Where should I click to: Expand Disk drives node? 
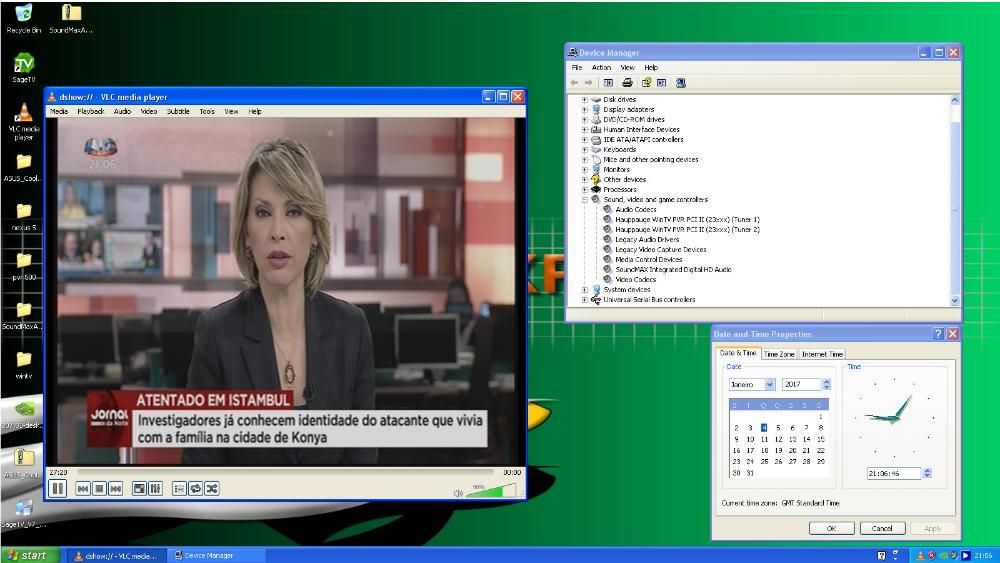pyautogui.click(x=585, y=100)
